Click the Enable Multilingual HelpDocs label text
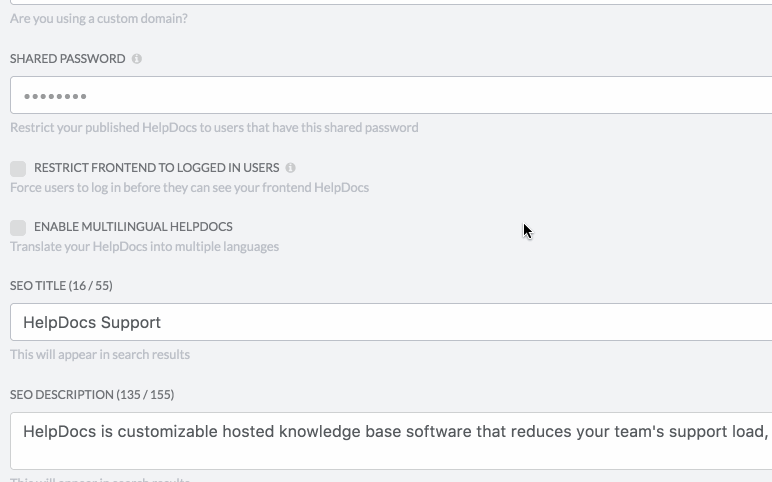Screen dimensions: 772x482 point(133,227)
